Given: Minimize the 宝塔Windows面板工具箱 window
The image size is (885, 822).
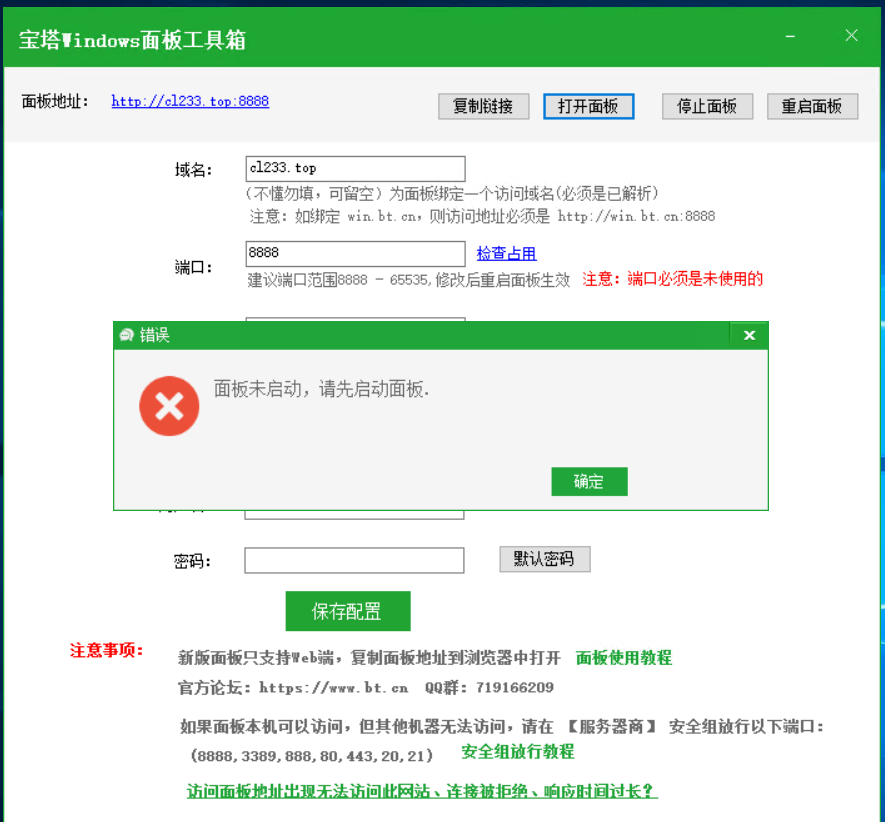Looking at the screenshot, I should (790, 36).
